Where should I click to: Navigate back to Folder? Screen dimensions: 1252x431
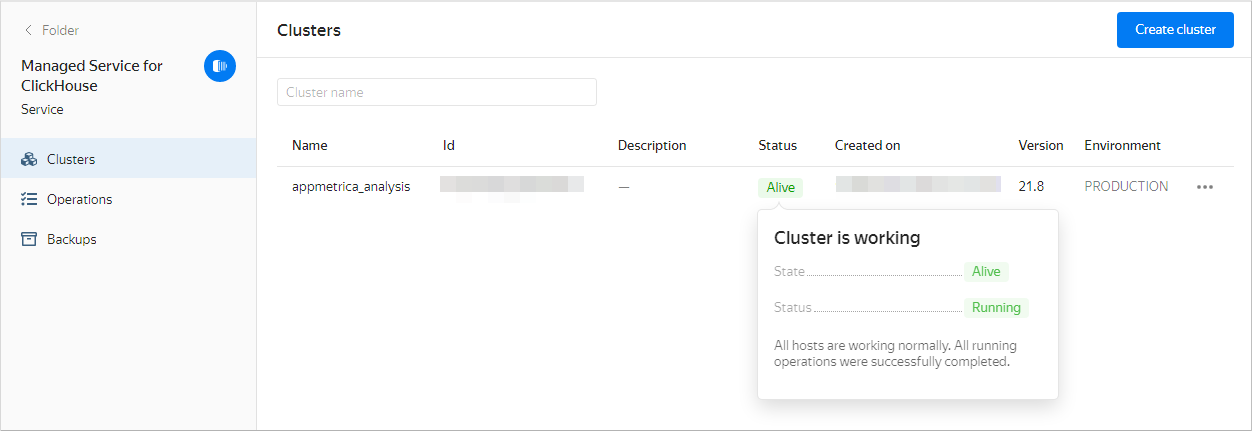[x=60, y=31]
